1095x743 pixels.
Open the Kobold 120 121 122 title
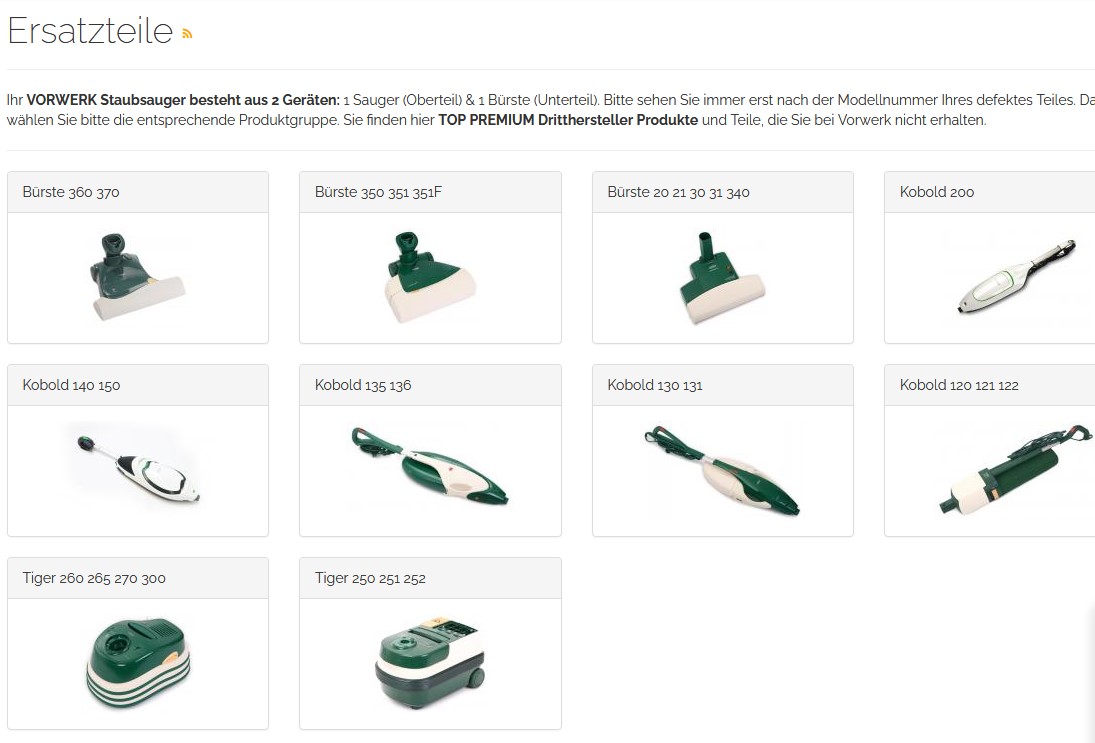coord(959,385)
